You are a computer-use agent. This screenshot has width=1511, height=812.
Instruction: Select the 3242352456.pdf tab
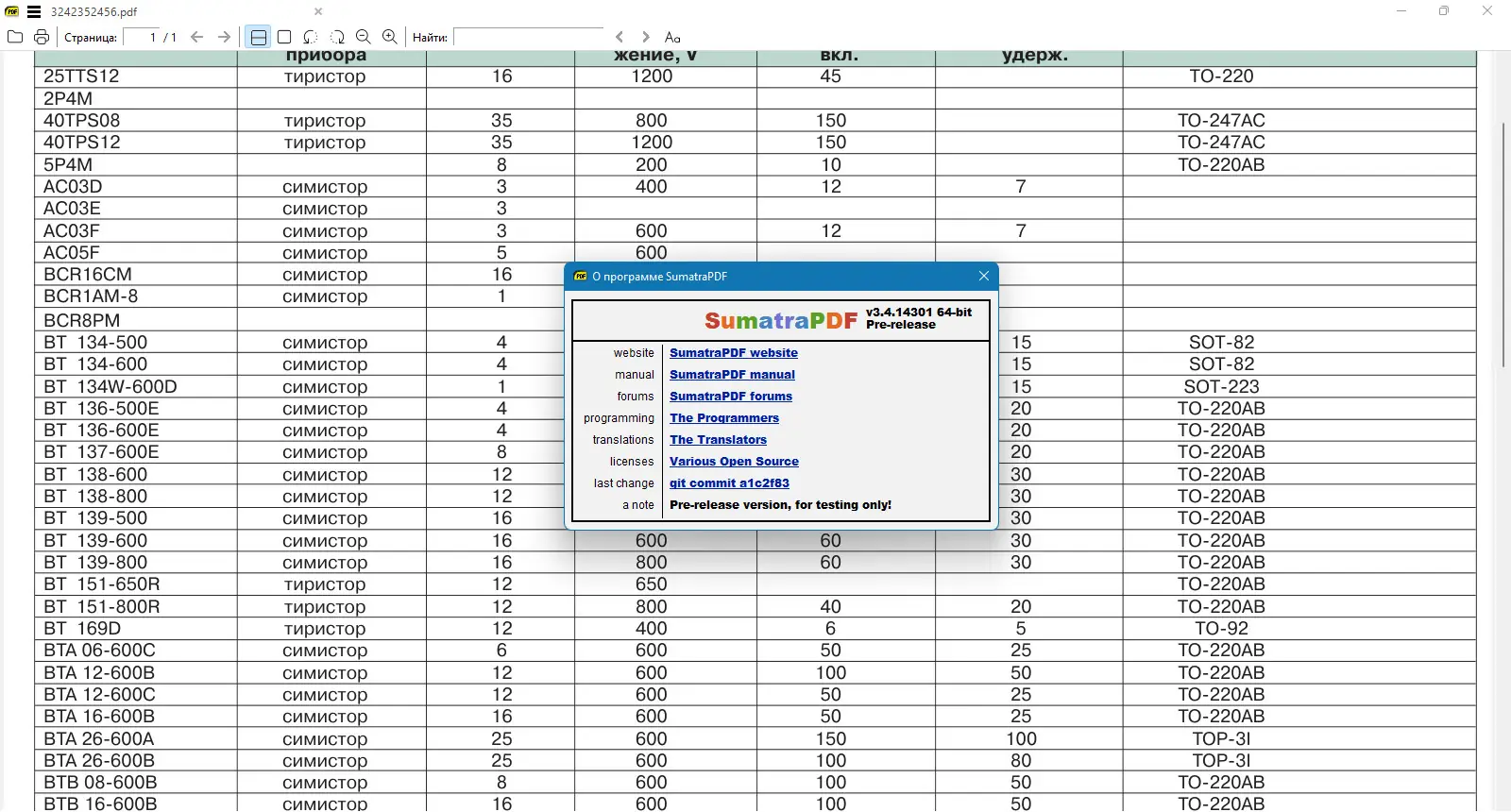coord(94,11)
